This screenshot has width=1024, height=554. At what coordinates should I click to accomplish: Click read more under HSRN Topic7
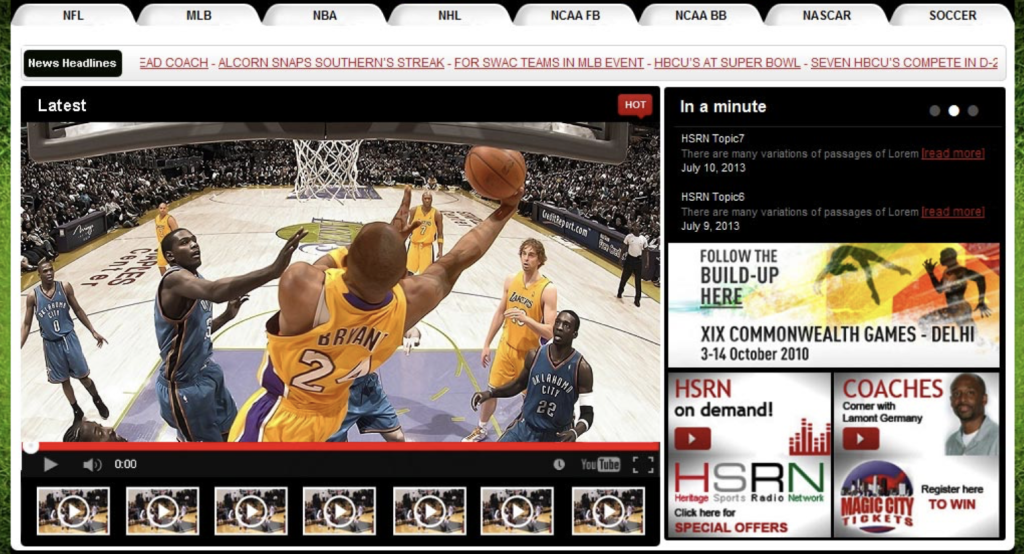[953, 154]
